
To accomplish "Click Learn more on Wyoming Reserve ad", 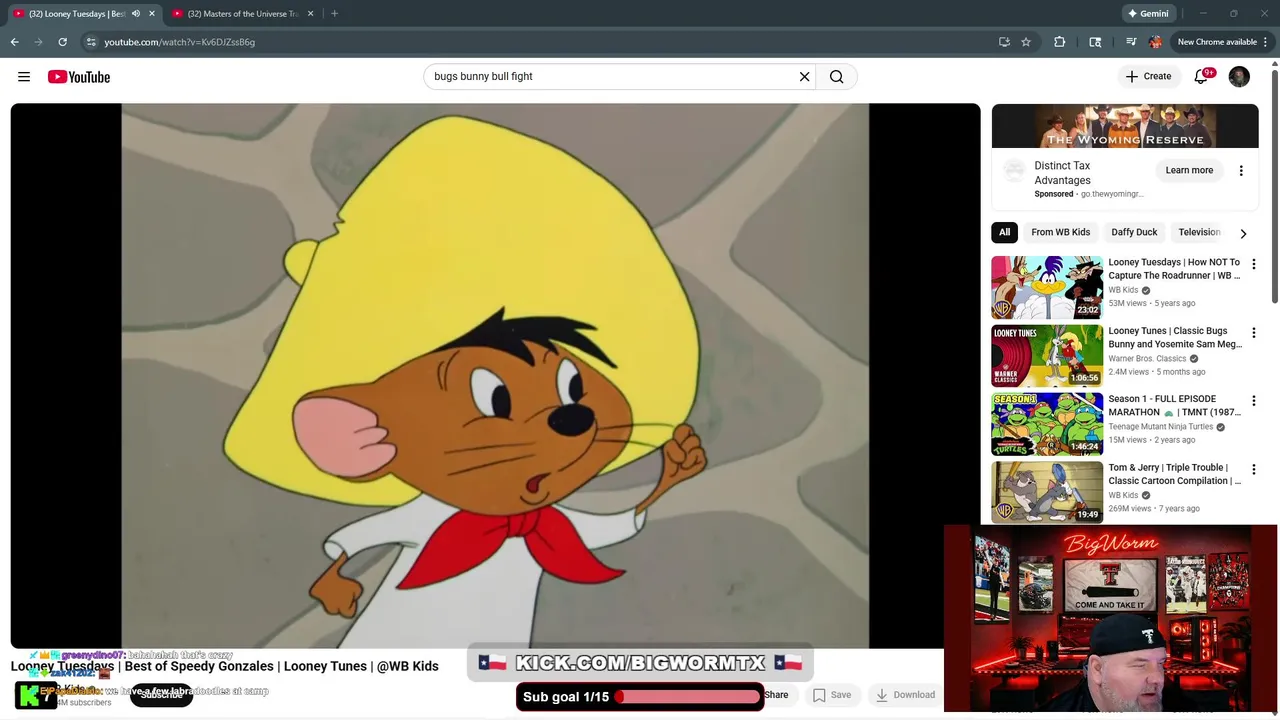I will pos(1189,170).
